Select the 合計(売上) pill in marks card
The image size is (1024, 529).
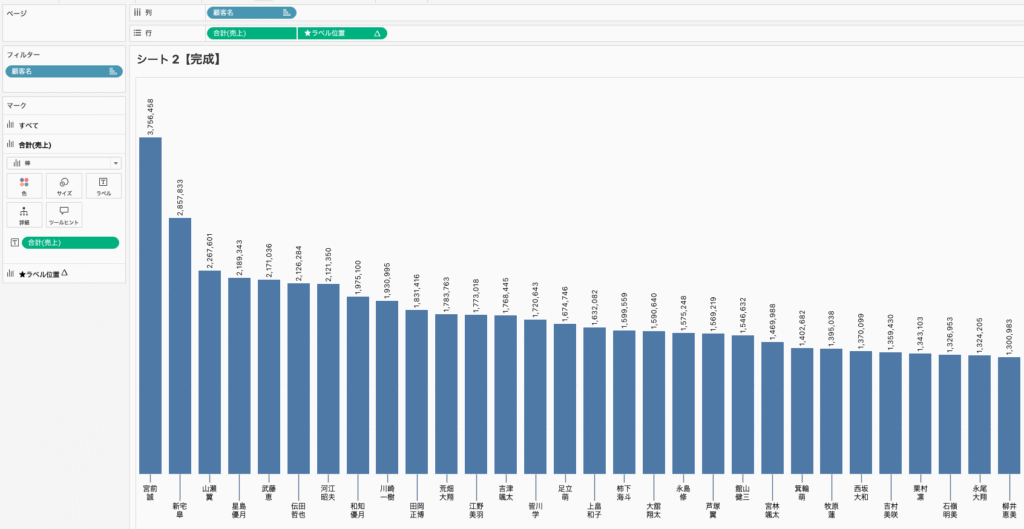pyautogui.click(x=69, y=243)
